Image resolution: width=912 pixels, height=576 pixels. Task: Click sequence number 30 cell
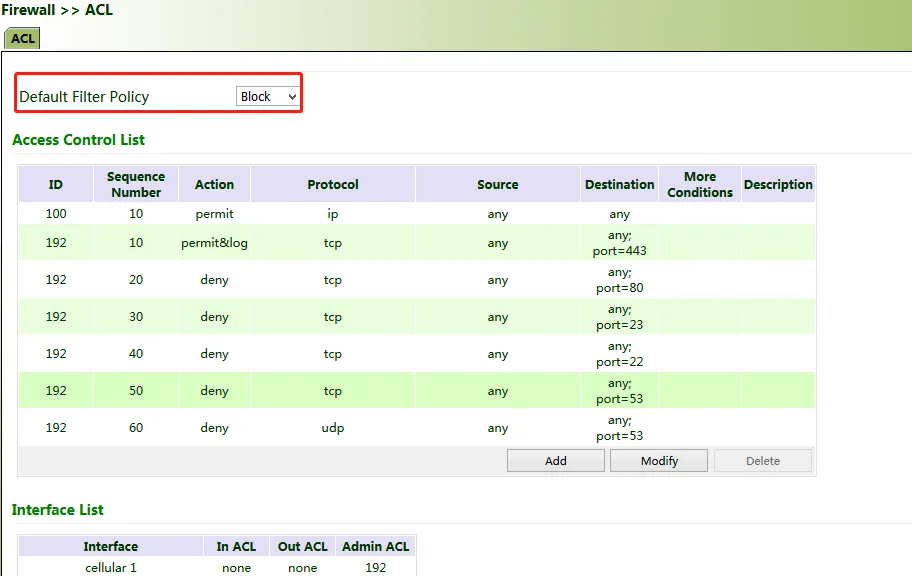[136, 317]
